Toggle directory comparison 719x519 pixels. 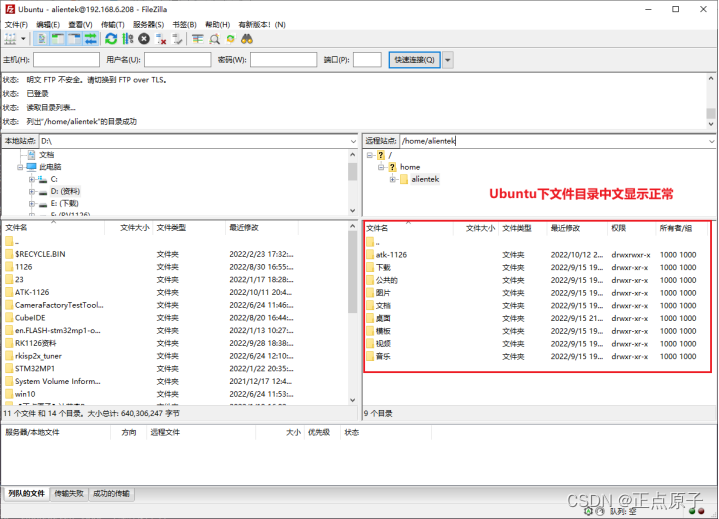click(x=214, y=39)
